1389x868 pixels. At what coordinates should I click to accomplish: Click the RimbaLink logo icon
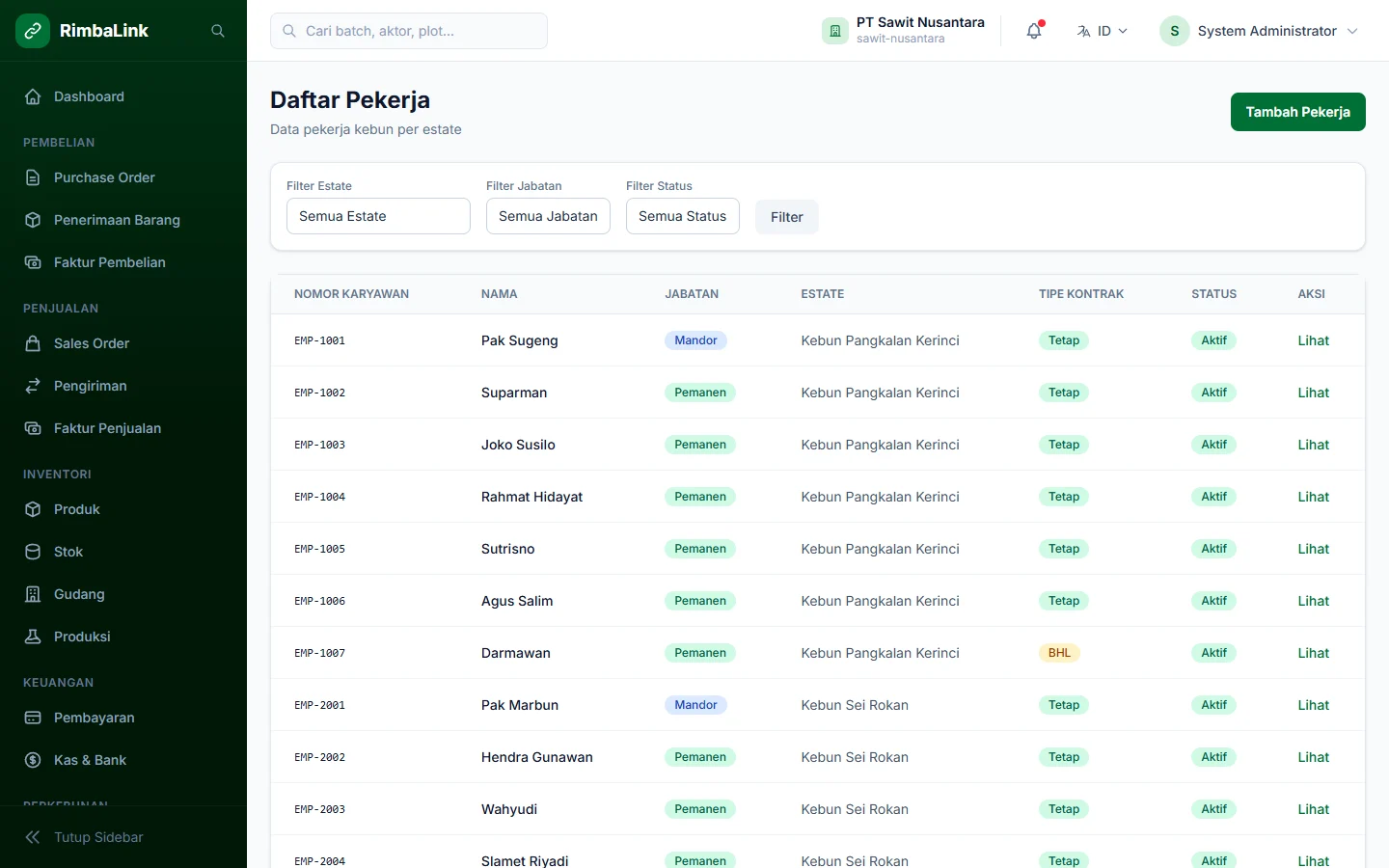pyautogui.click(x=33, y=31)
